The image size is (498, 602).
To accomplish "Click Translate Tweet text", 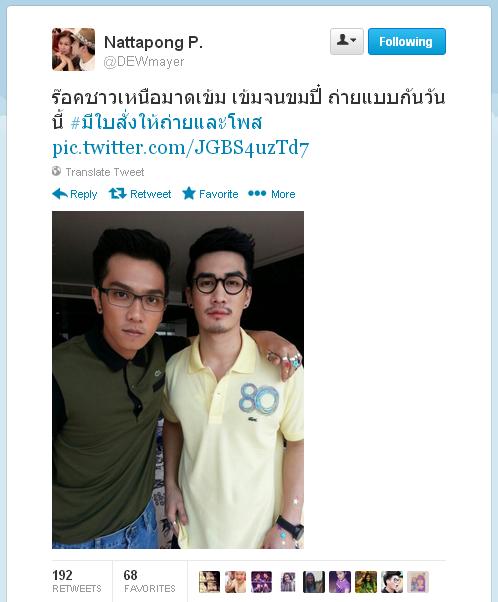I will (x=104, y=172).
